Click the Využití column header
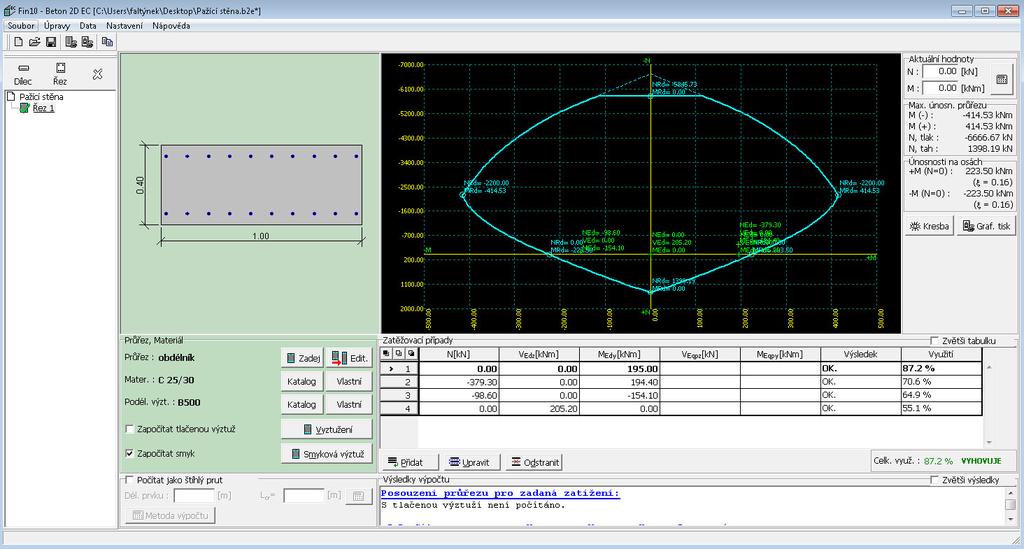Viewport: 1024px width, 549px height. tap(941, 354)
